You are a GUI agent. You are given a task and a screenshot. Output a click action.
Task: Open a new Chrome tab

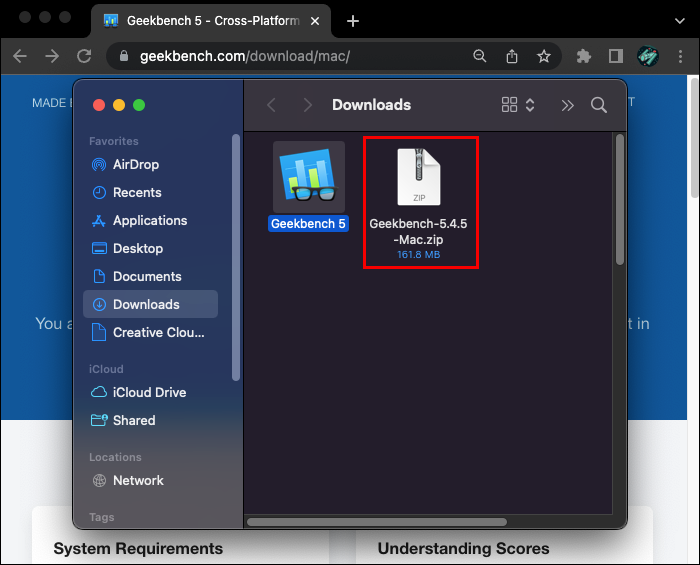[353, 21]
